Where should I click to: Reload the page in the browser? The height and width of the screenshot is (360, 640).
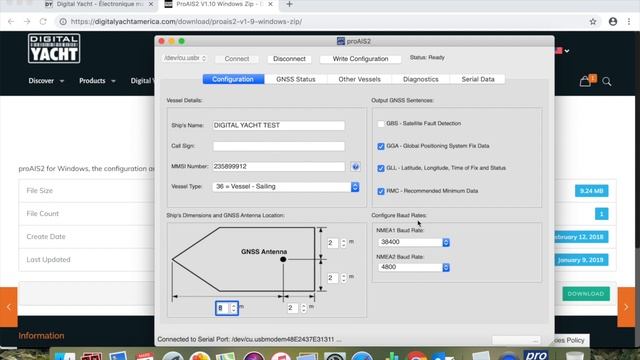pyautogui.click(x=43, y=22)
